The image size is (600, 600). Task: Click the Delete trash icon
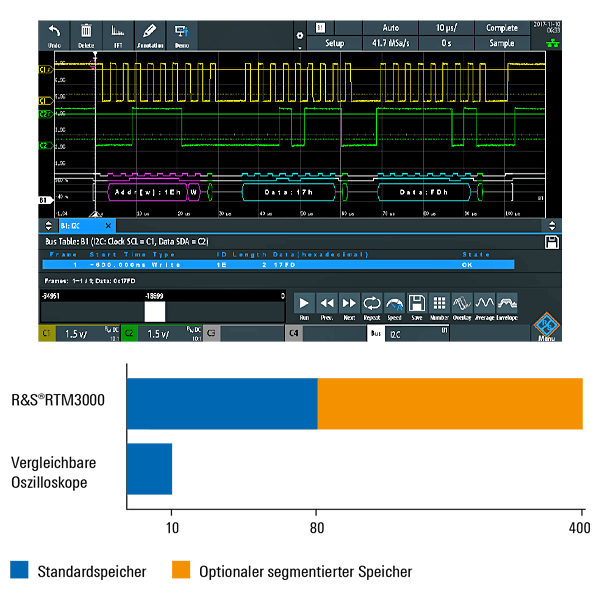pos(86,36)
